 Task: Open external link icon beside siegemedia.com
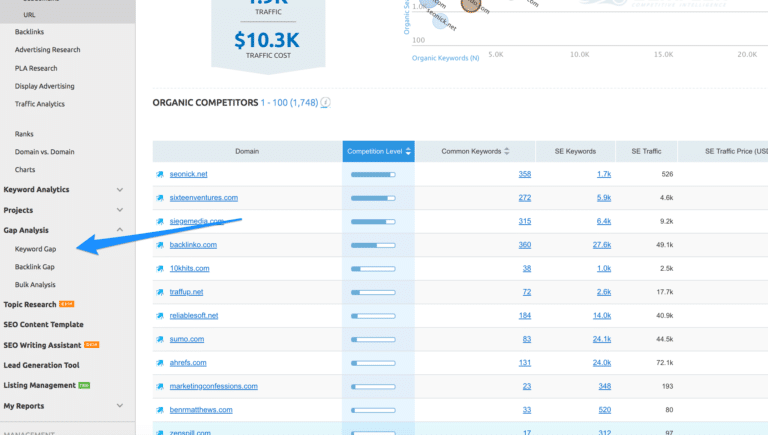coord(160,221)
